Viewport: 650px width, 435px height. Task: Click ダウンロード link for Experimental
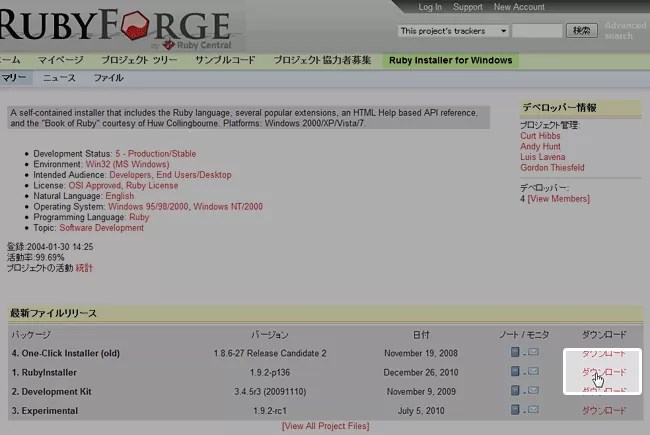click(604, 411)
